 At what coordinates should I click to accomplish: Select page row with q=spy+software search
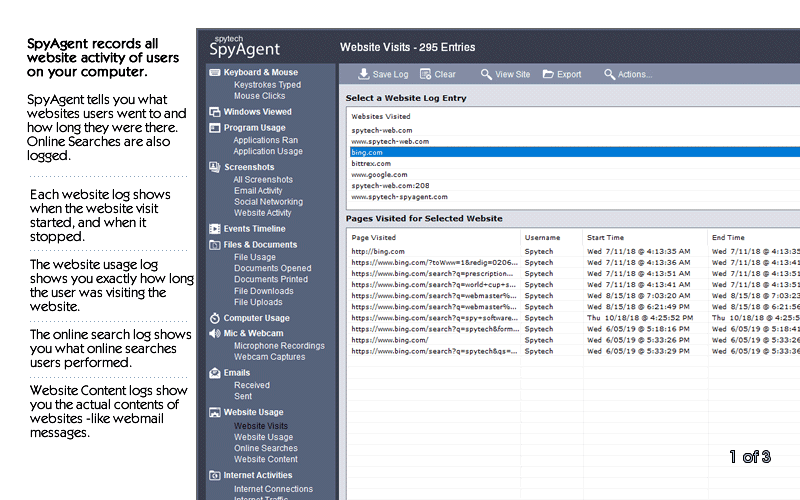click(x=575, y=318)
